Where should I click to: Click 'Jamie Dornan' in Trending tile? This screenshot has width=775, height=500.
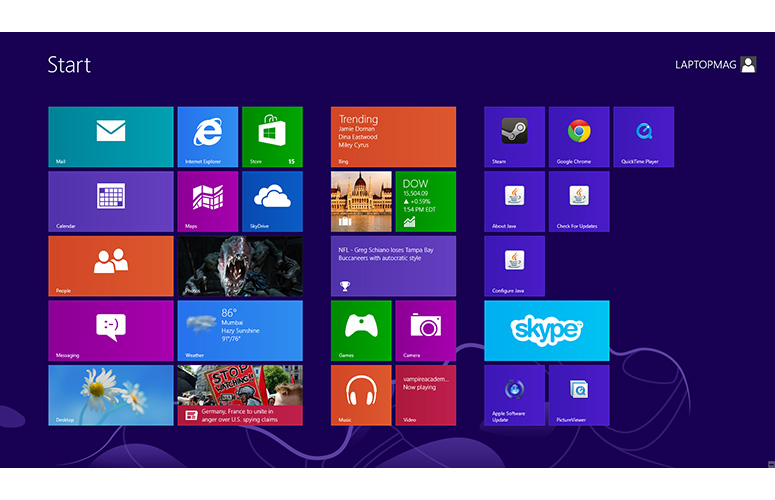pos(357,129)
